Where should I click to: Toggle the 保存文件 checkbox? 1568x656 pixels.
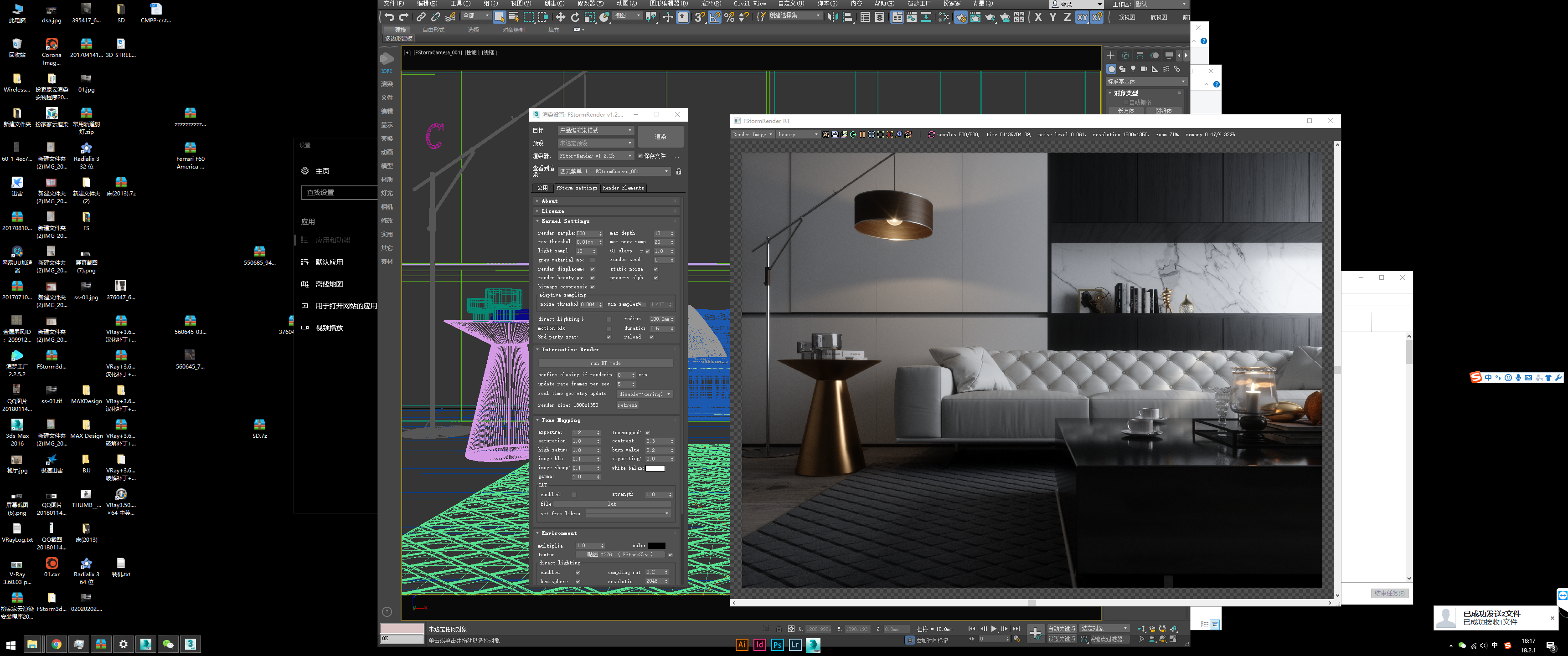pyautogui.click(x=640, y=156)
